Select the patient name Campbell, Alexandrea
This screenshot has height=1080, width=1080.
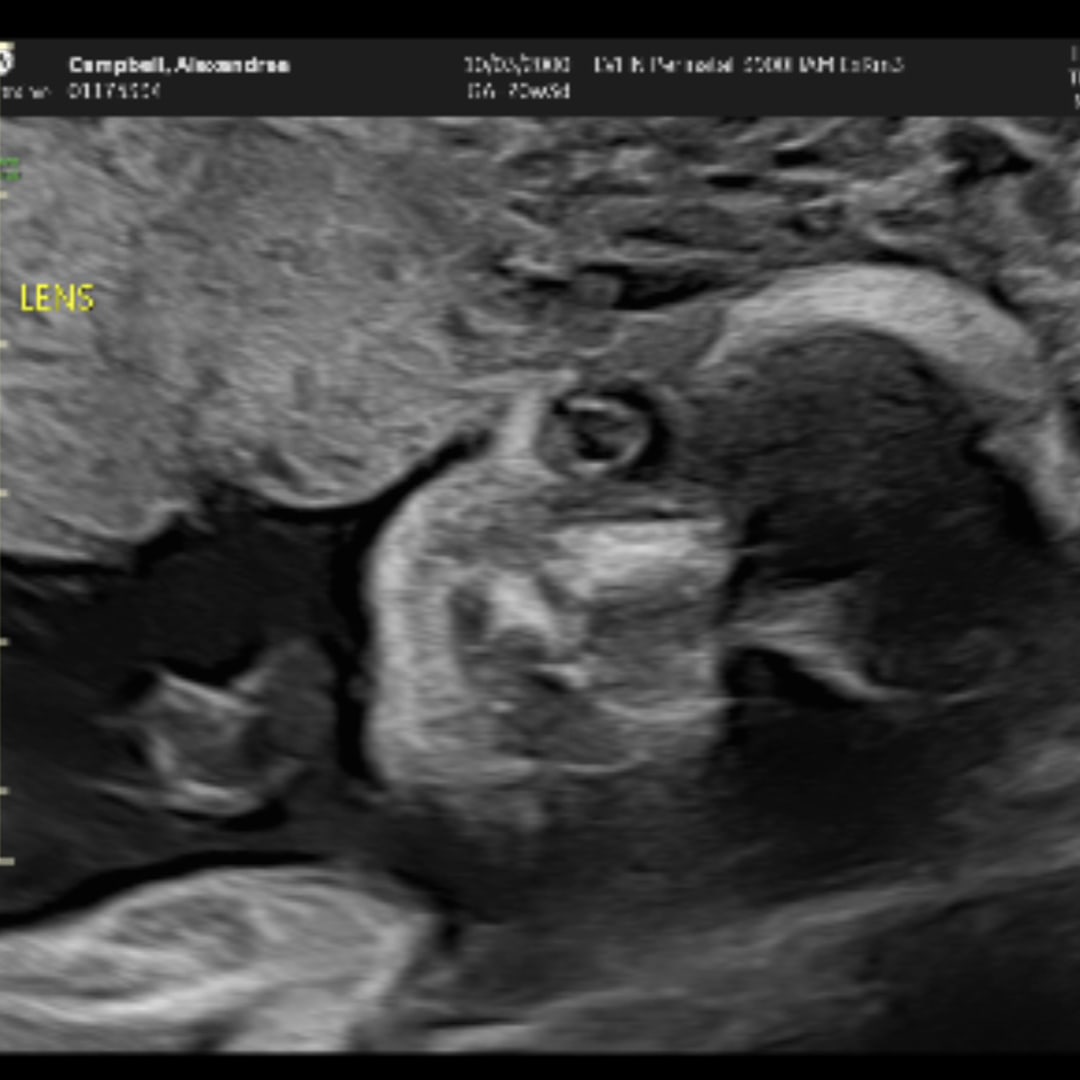(x=179, y=65)
